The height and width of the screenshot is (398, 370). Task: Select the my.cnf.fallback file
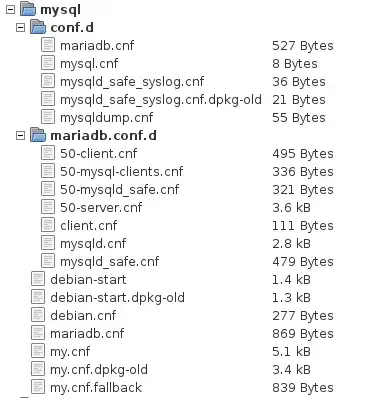[x=96, y=388]
